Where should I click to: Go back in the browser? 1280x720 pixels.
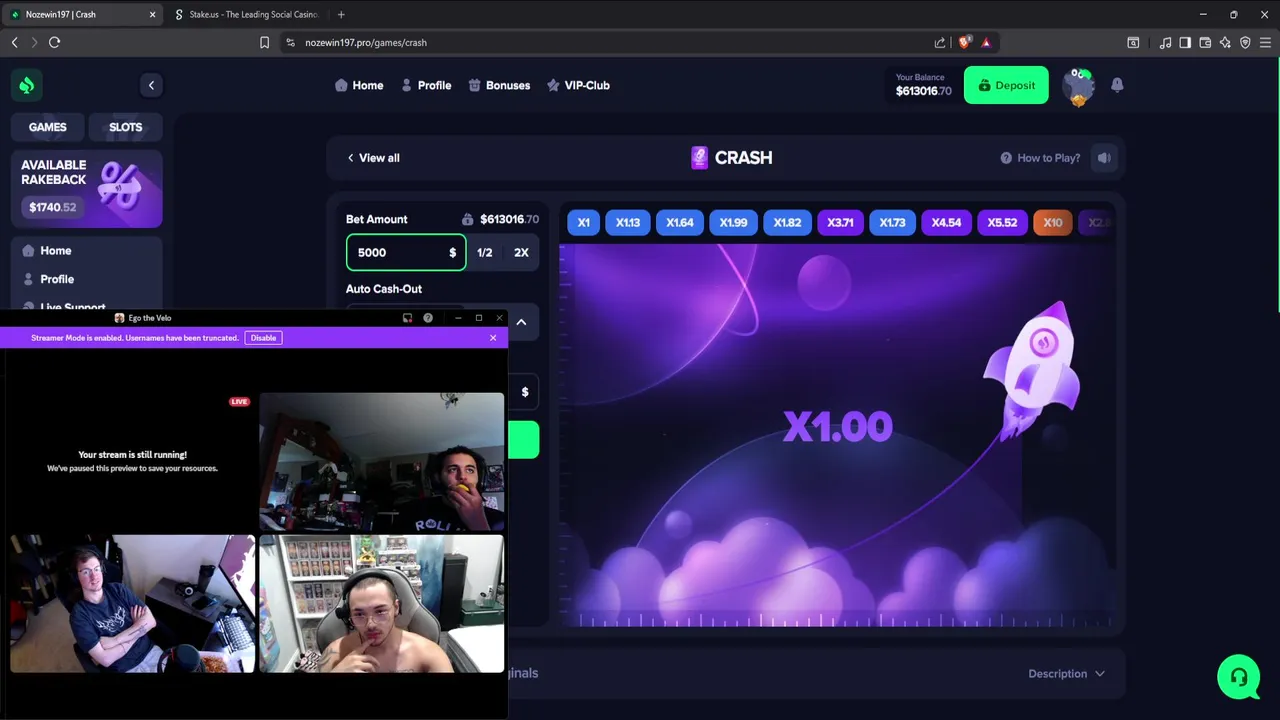(x=14, y=43)
